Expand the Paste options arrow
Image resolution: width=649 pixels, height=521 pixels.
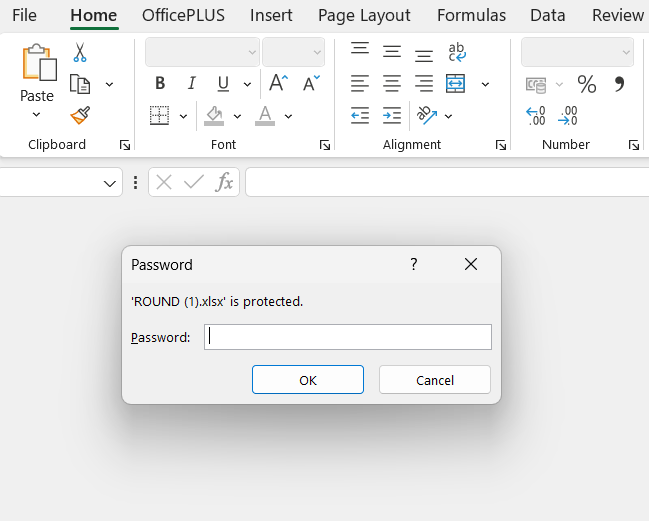pos(36,115)
